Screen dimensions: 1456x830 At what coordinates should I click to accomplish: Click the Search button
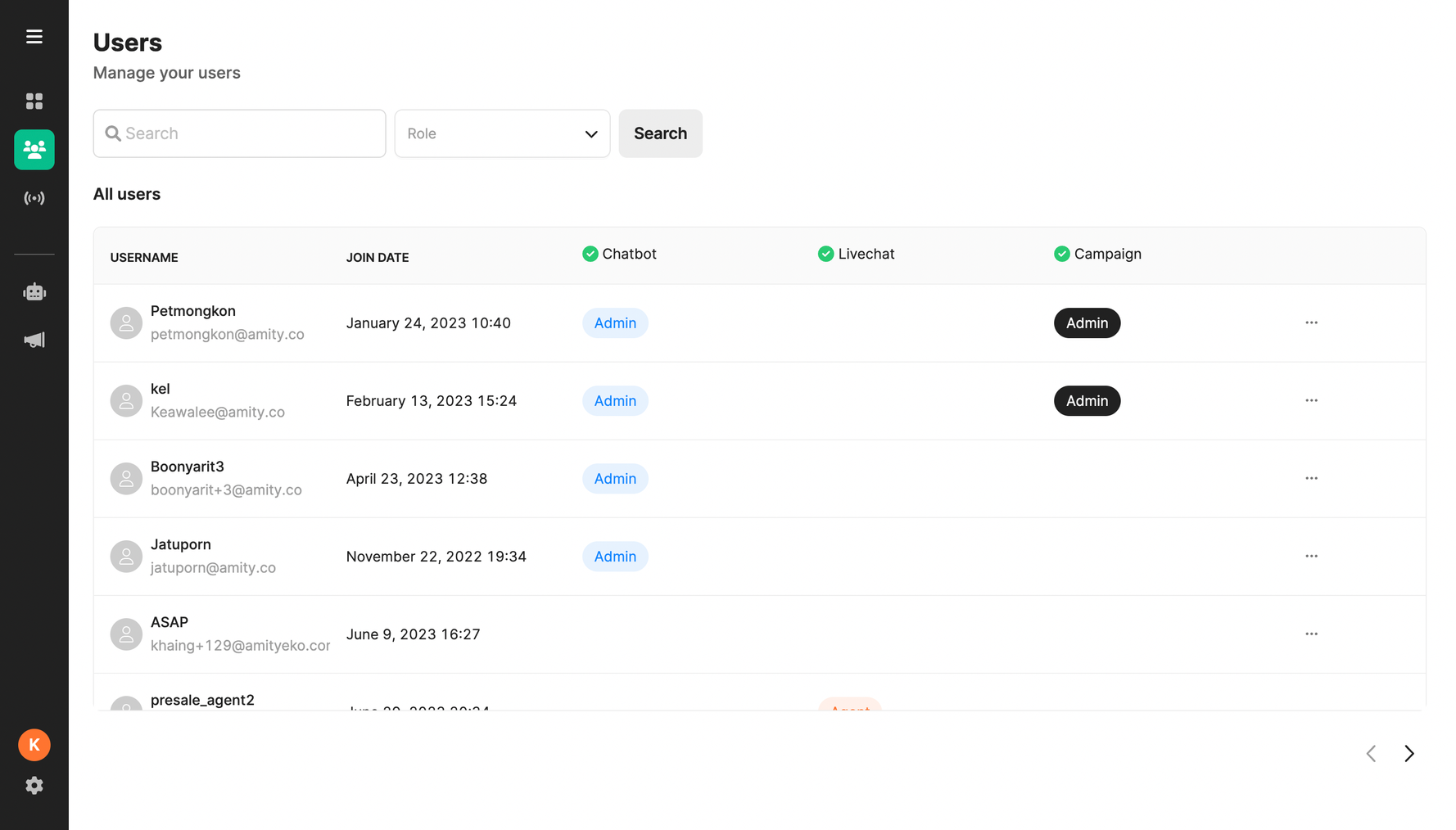(x=660, y=133)
